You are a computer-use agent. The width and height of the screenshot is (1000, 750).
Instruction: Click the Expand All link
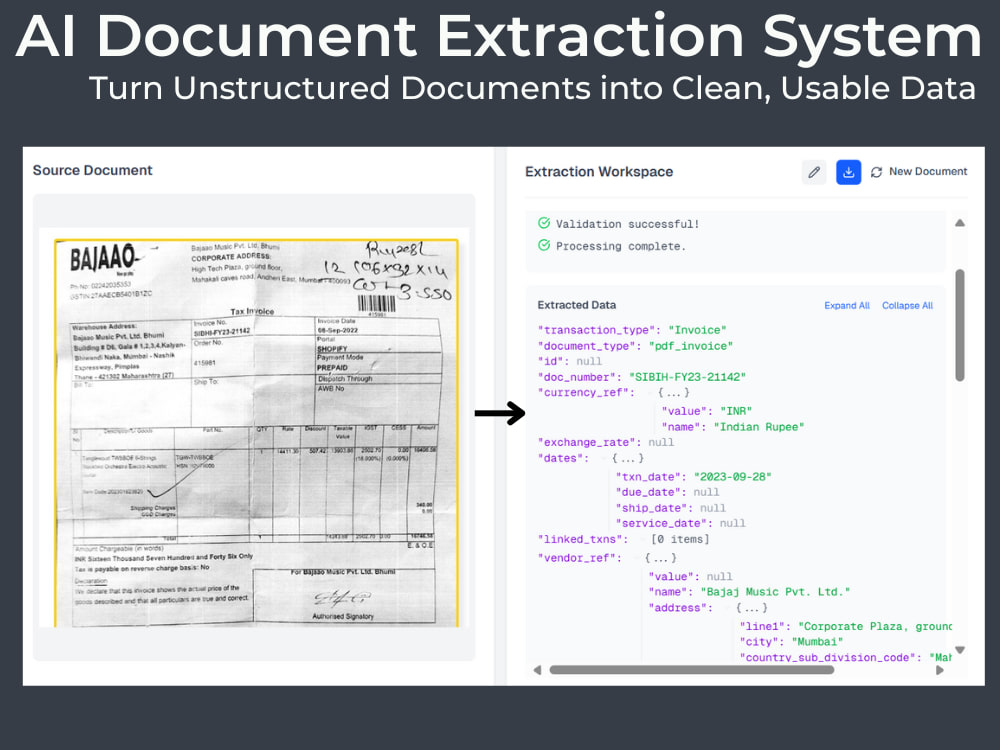point(846,305)
